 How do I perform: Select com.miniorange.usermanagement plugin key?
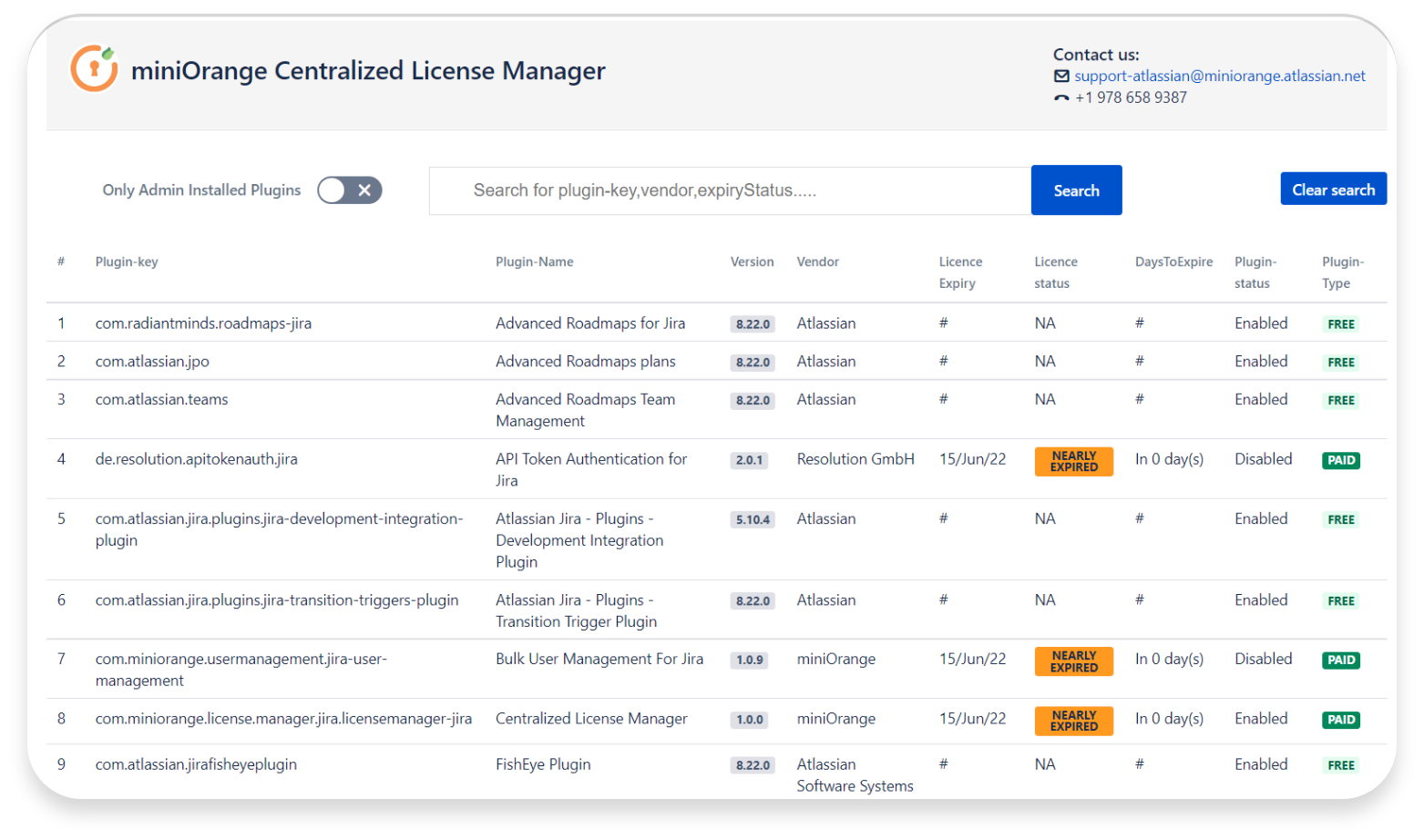[x=241, y=671]
